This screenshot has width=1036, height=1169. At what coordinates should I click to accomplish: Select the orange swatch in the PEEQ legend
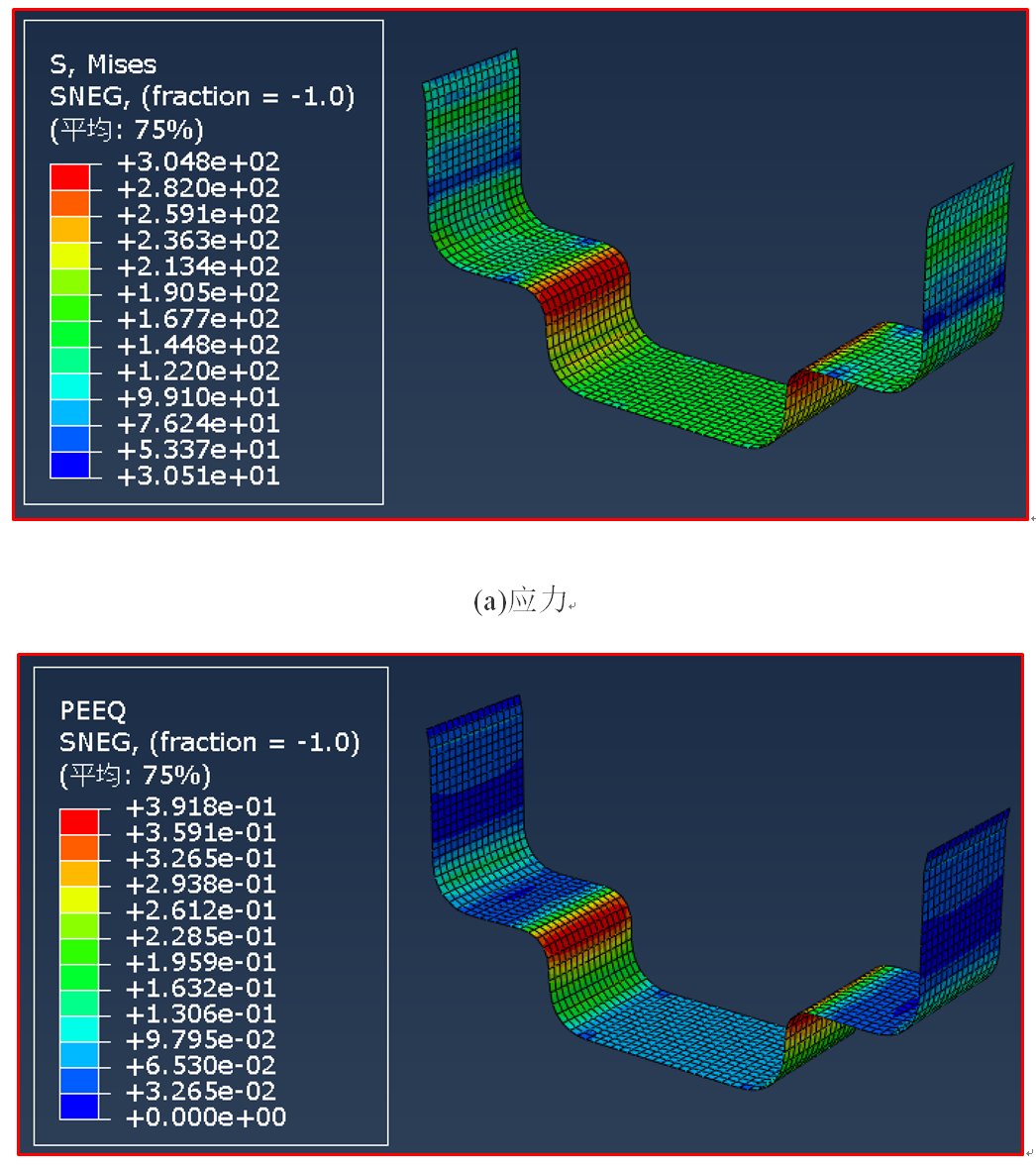pyautogui.click(x=78, y=847)
